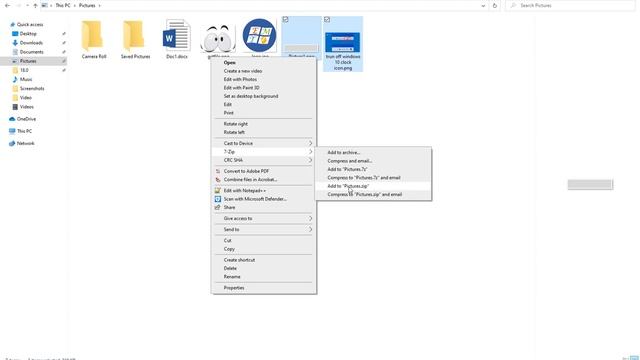Click the Scan with Microsoft Defender shield icon

[x=218, y=199]
